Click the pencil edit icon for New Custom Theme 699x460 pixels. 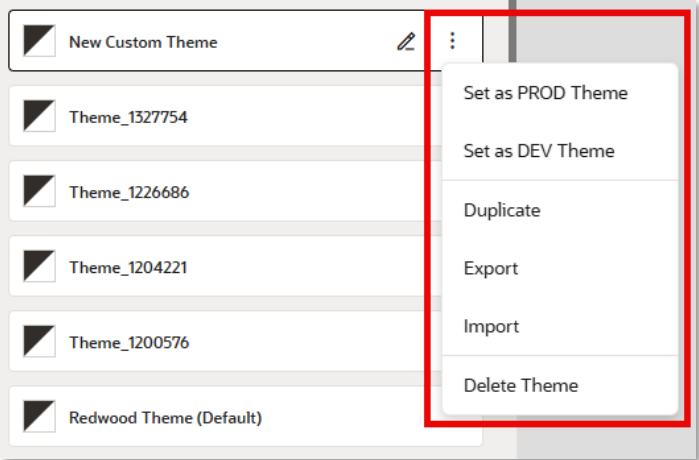[x=405, y=42]
